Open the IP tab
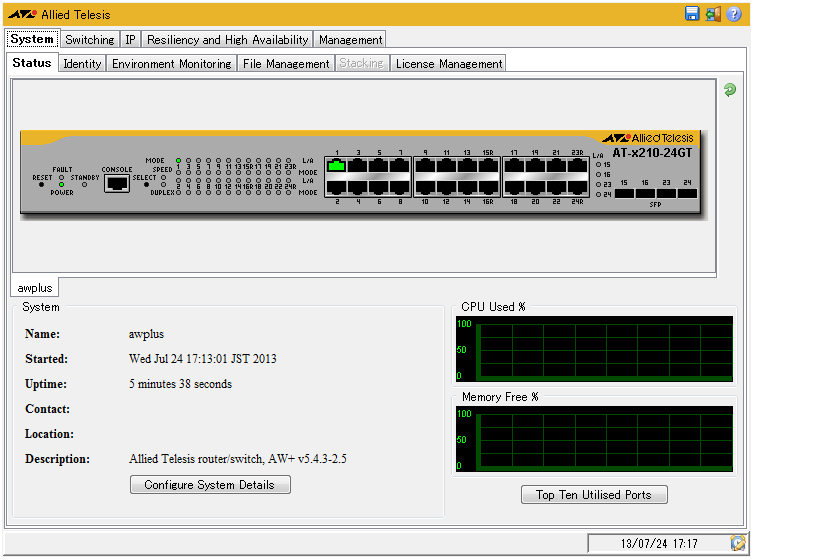The width and height of the screenshot is (819, 560). (x=131, y=40)
